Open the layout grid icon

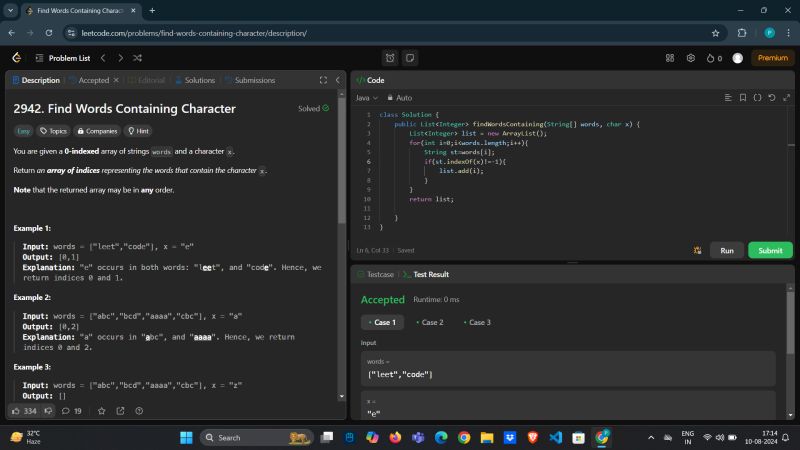point(670,58)
